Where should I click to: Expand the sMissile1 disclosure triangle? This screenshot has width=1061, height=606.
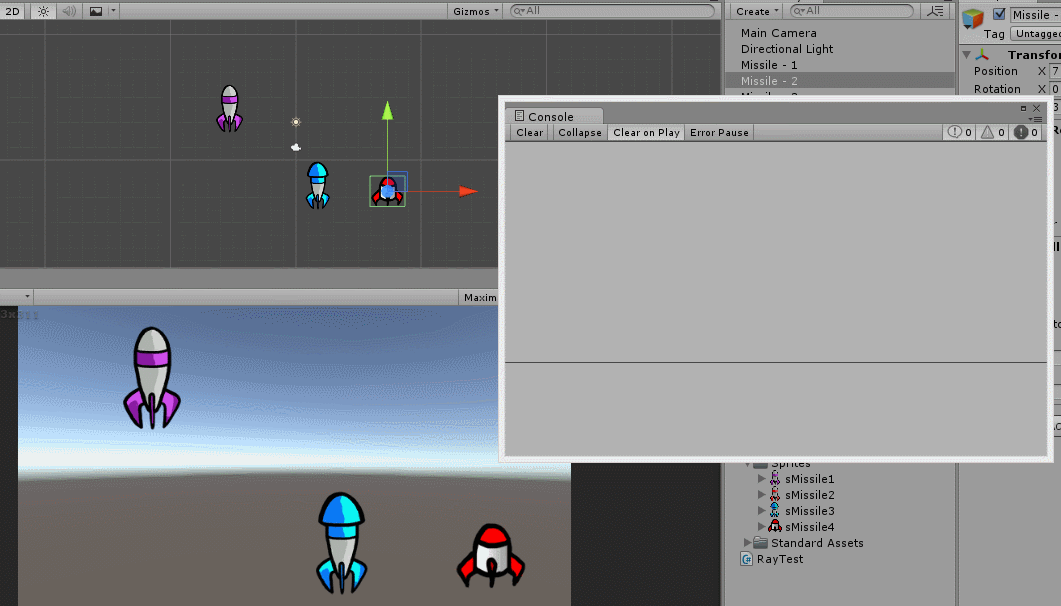763,479
